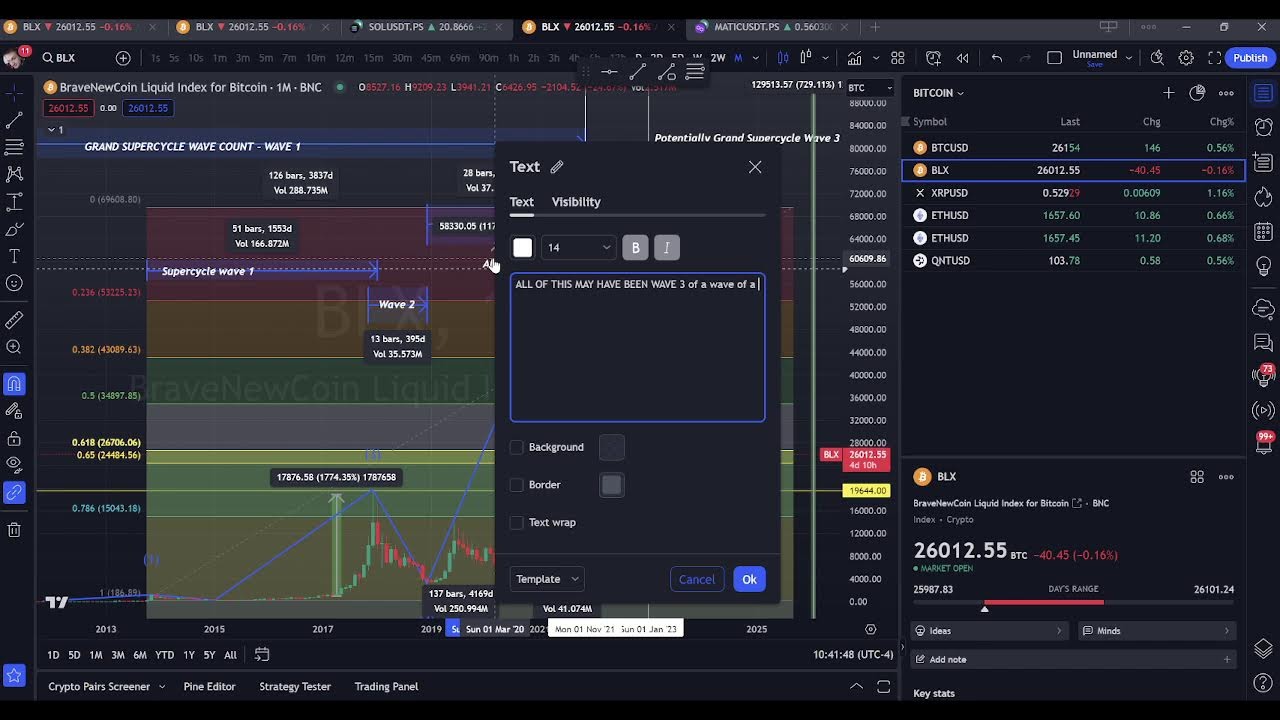Open the layout grid templates icon
Screen dimensions: 1280x720
(x=897, y=58)
